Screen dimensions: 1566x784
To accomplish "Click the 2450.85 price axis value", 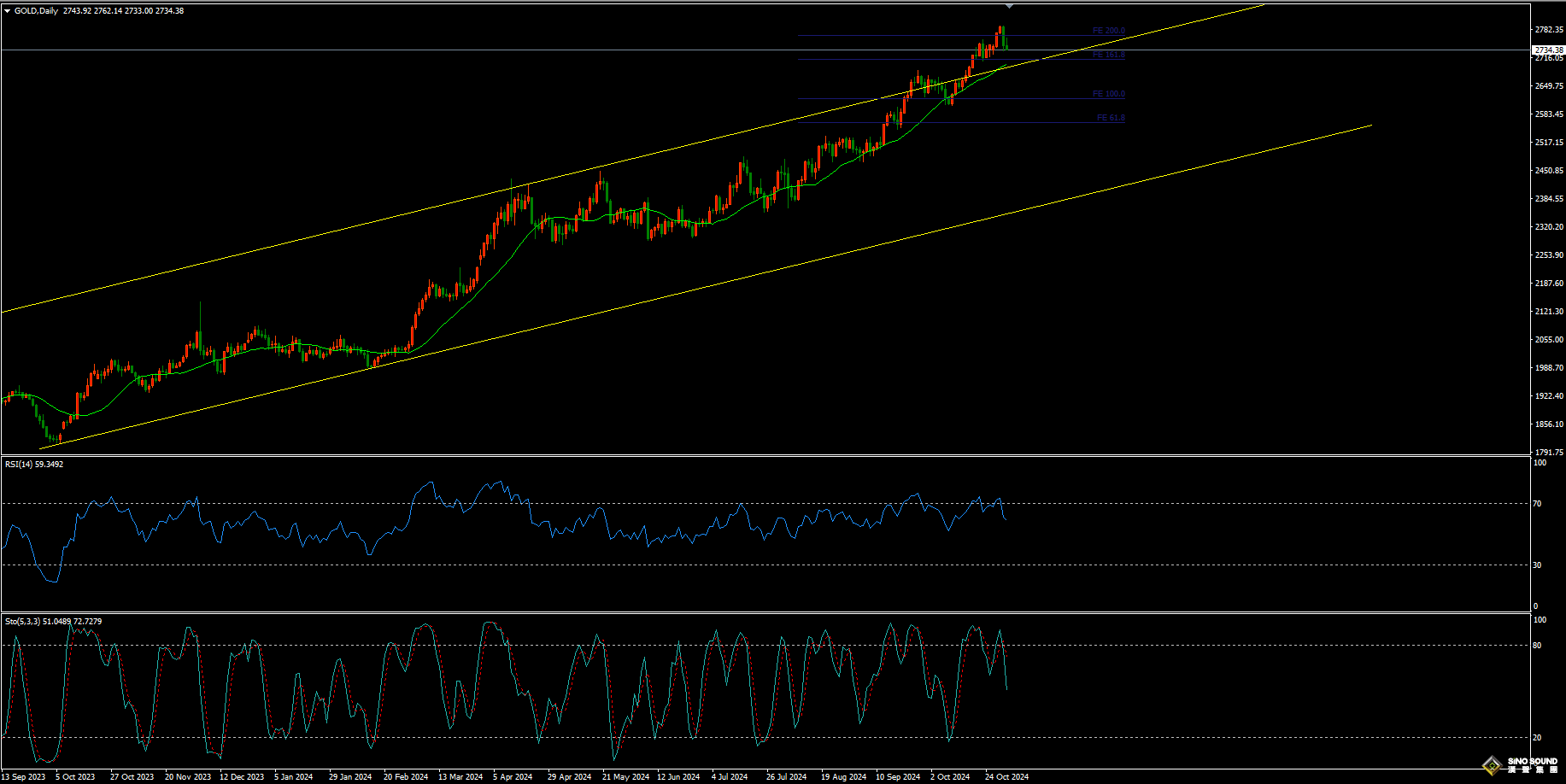I will [1549, 171].
